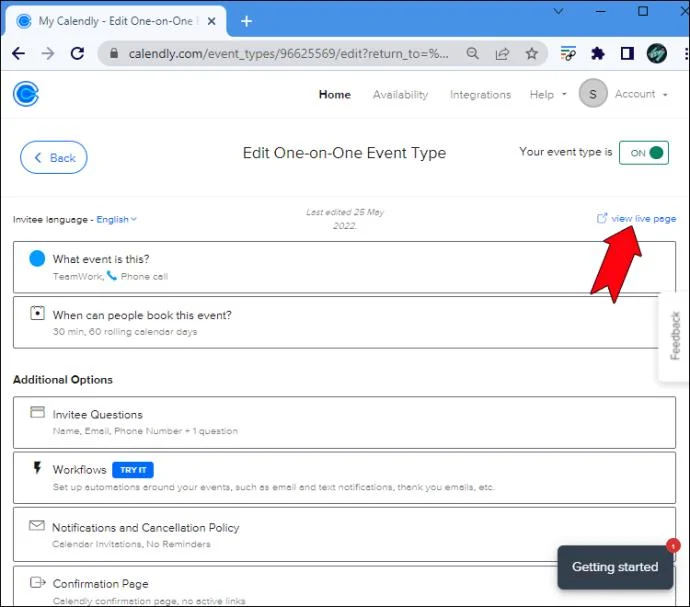690x607 pixels.
Task: Expand the Help menu
Action: (x=548, y=94)
